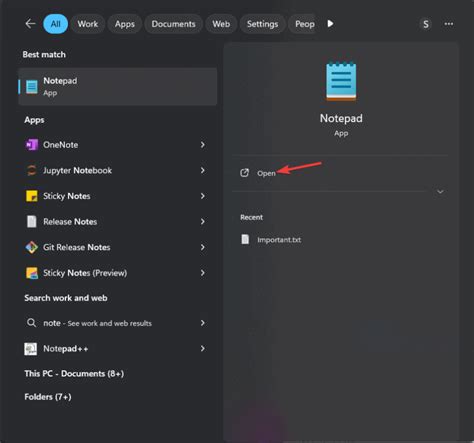Open the three-dot more options menu
The height and width of the screenshot is (443, 474).
[x=449, y=24]
